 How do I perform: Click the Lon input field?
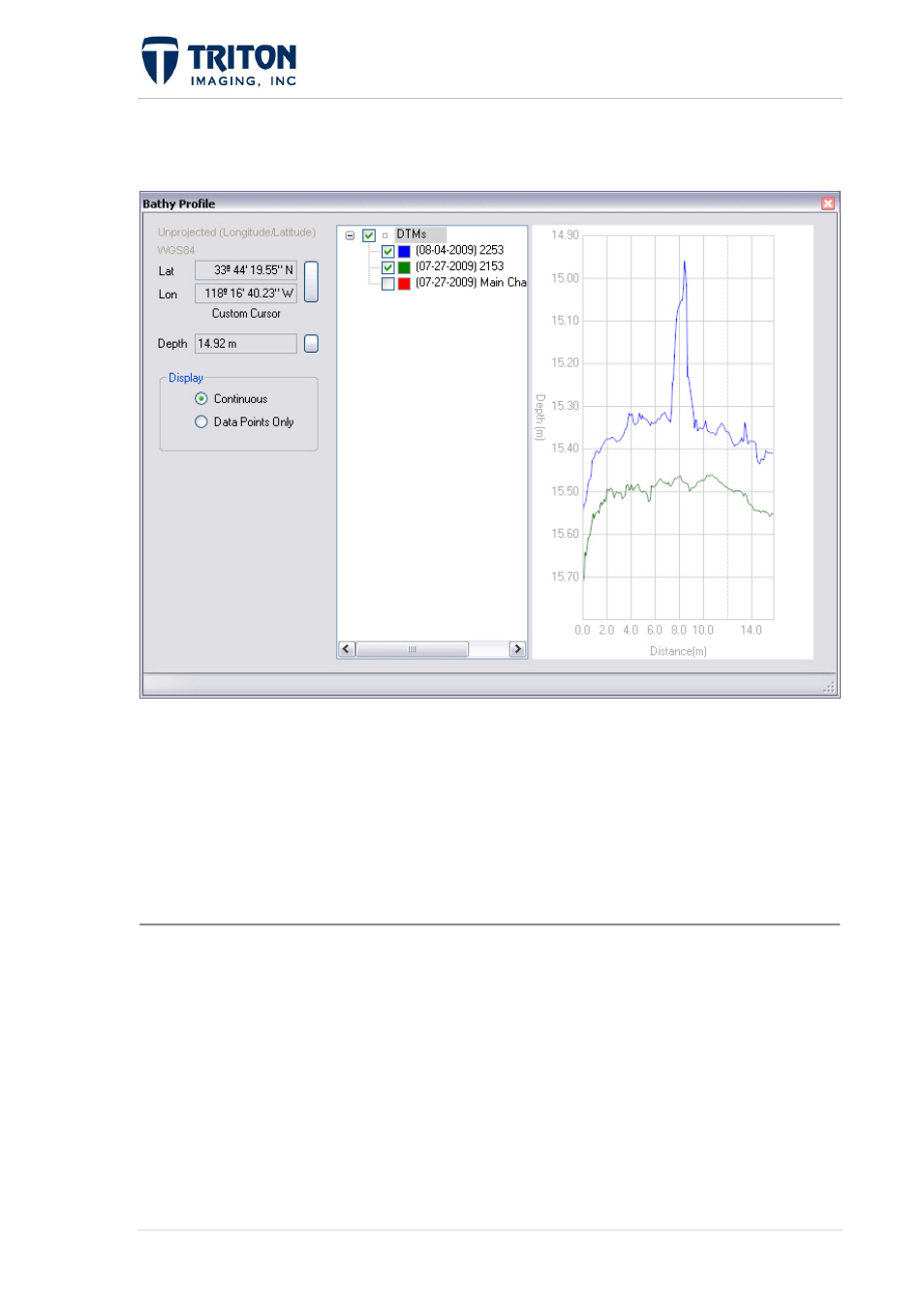tap(246, 294)
